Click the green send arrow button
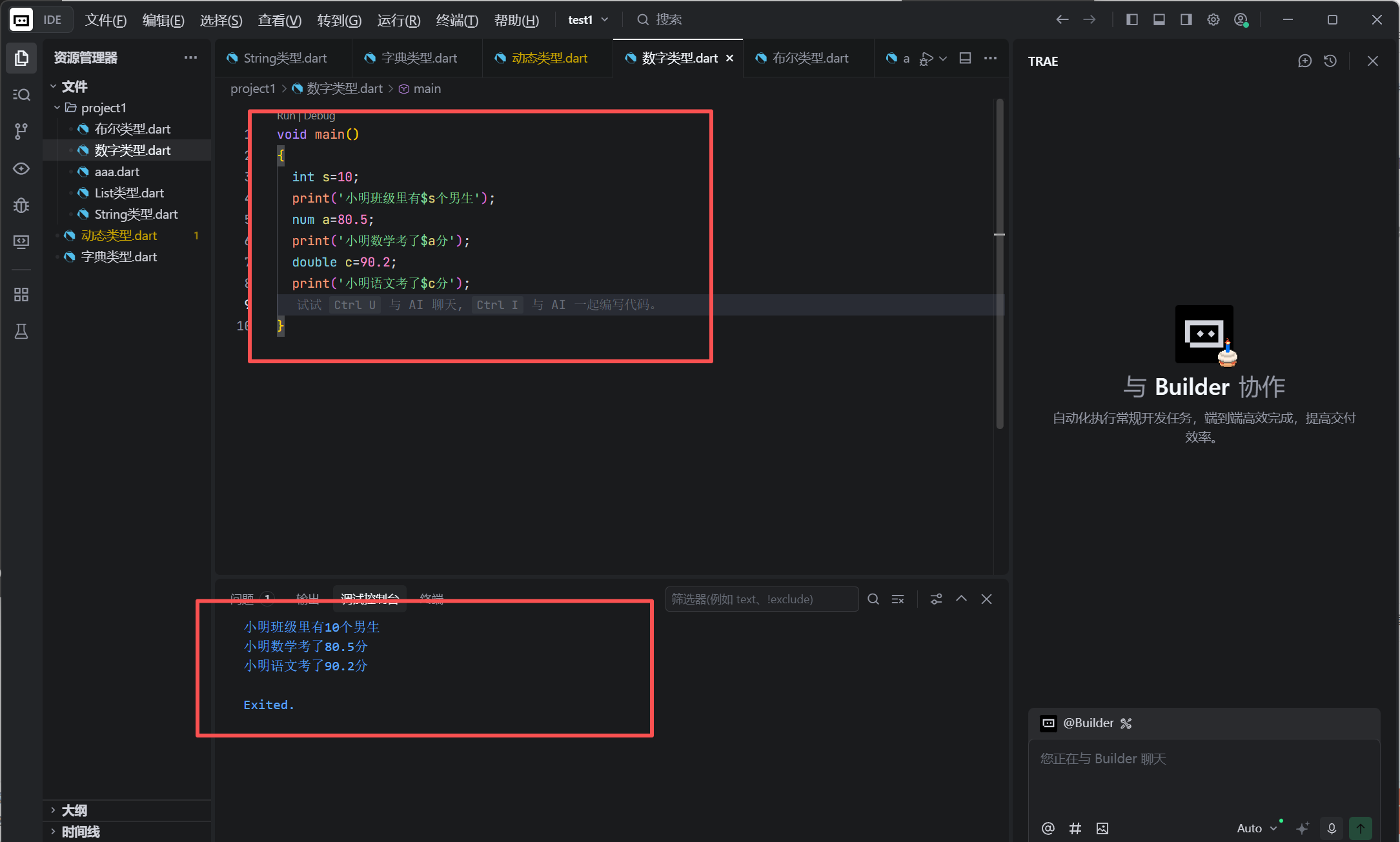 (1360, 828)
